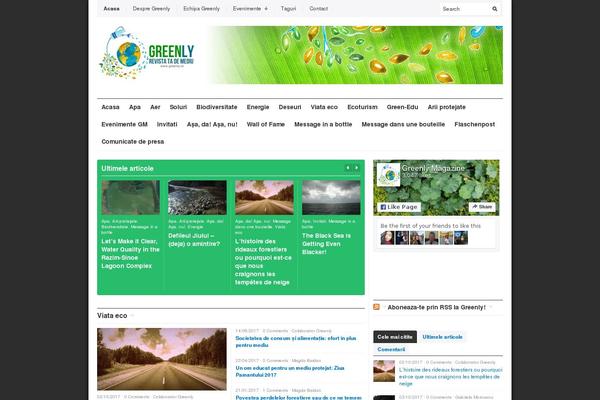Open the Apa category
Viewport: 600px width, 400px height.
135,107
